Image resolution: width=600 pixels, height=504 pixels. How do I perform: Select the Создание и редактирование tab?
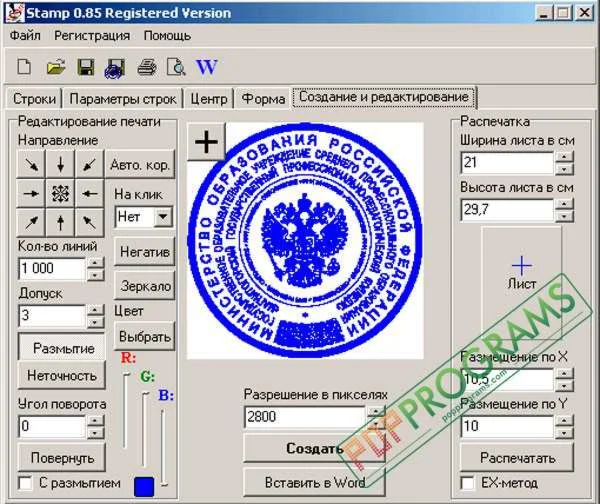[x=384, y=97]
